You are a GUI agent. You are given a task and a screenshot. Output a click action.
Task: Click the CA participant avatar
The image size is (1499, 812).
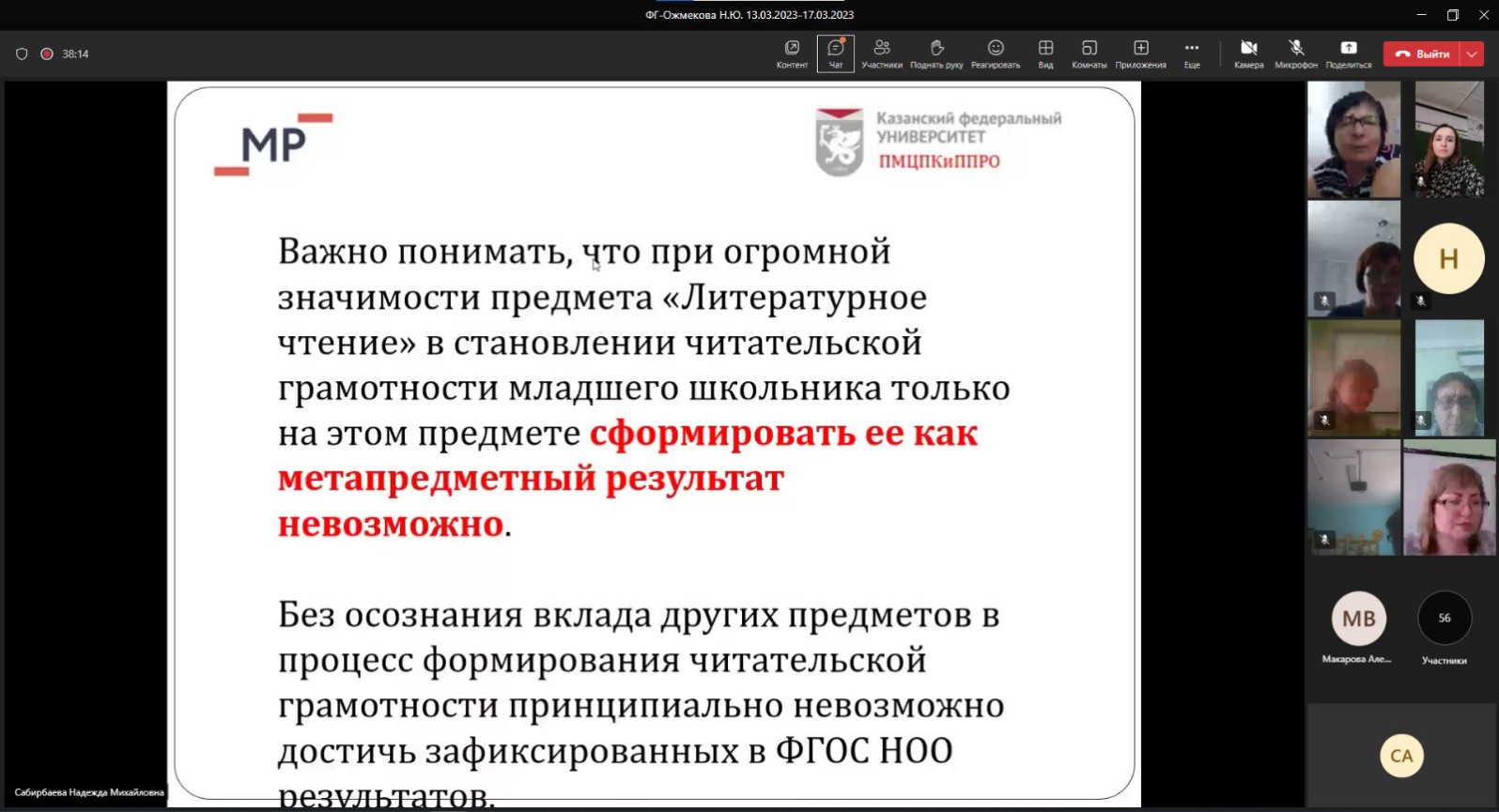point(1401,756)
